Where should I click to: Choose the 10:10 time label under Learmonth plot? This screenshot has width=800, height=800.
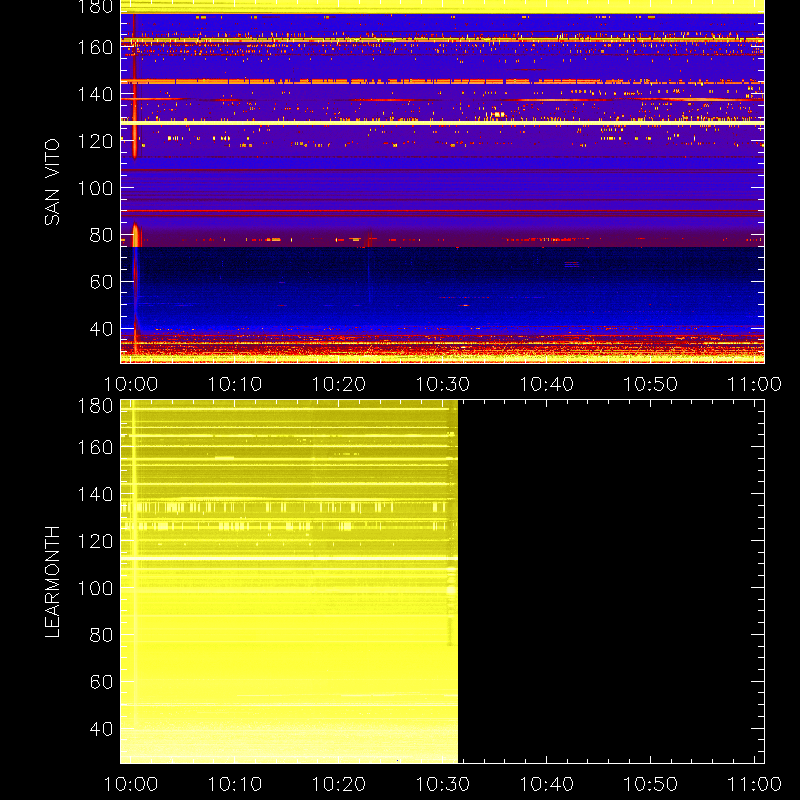[235, 784]
